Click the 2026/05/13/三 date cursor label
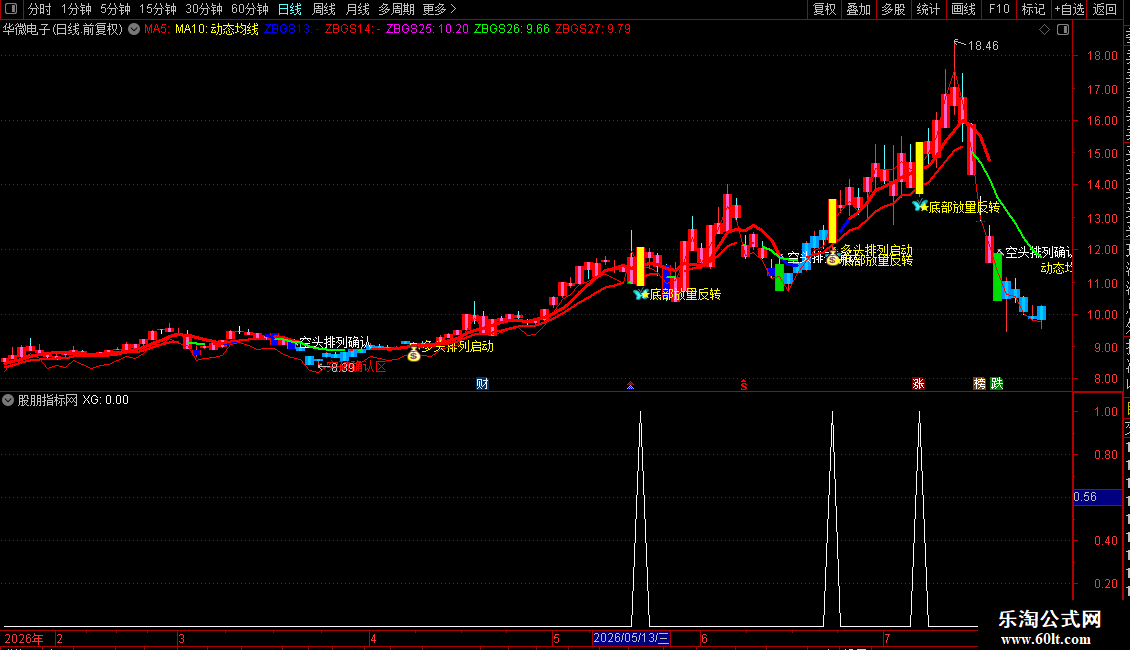This screenshot has height=650, width=1130. (631, 638)
